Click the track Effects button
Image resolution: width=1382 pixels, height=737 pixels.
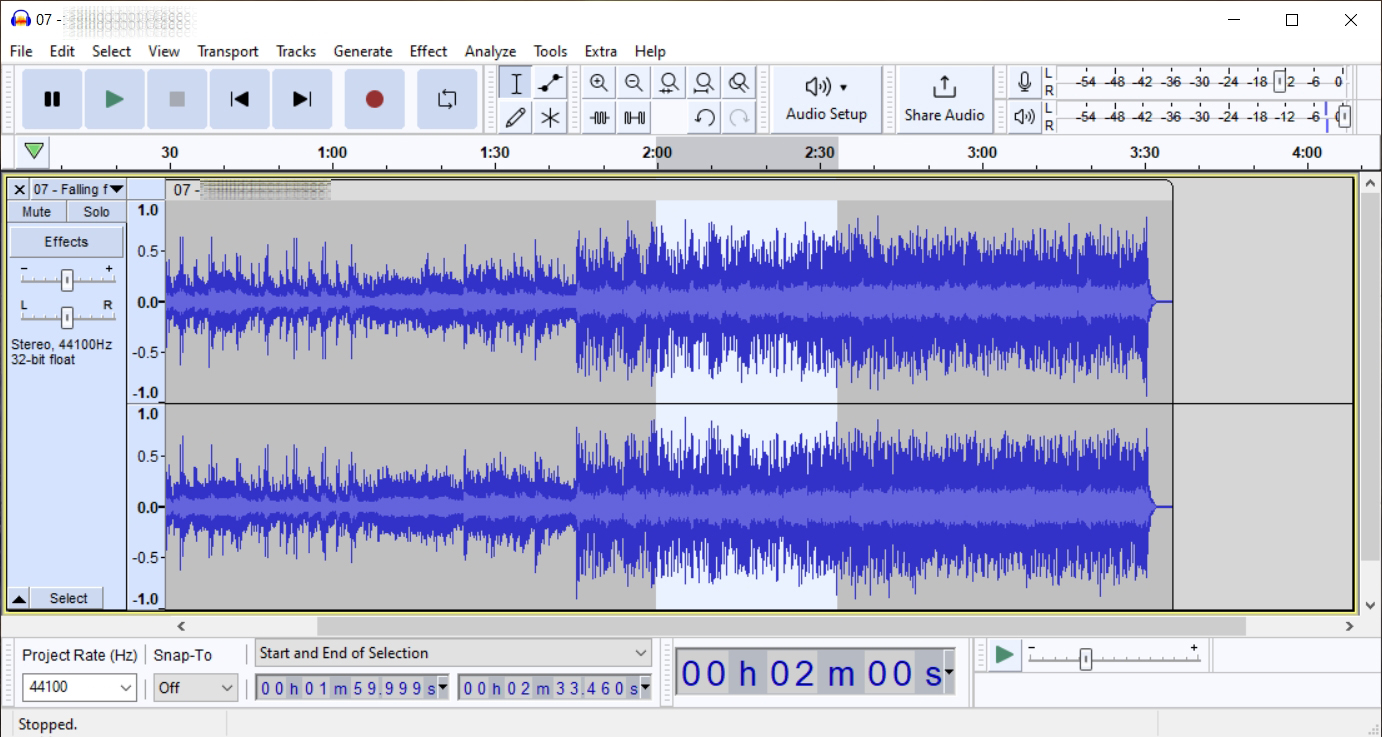[66, 242]
